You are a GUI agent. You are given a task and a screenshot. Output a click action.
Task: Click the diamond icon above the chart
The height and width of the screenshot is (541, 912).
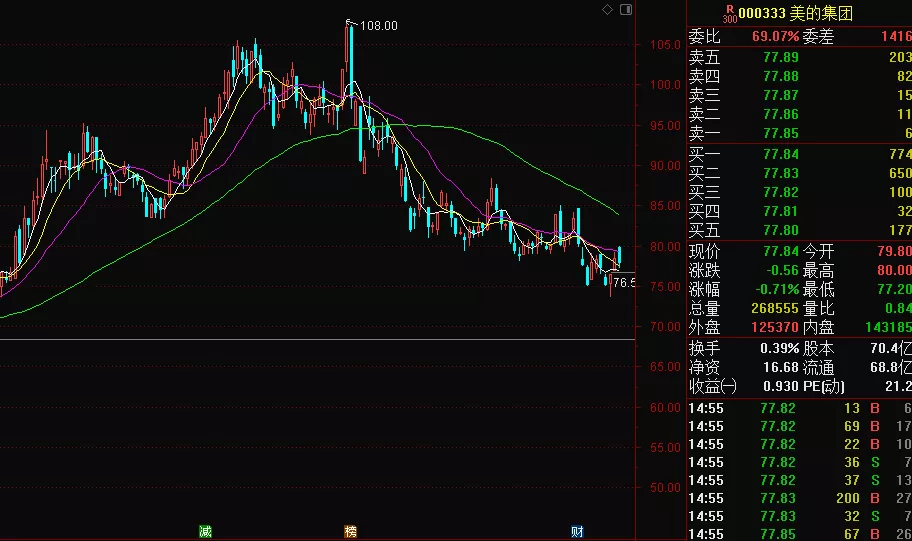pyautogui.click(x=607, y=9)
